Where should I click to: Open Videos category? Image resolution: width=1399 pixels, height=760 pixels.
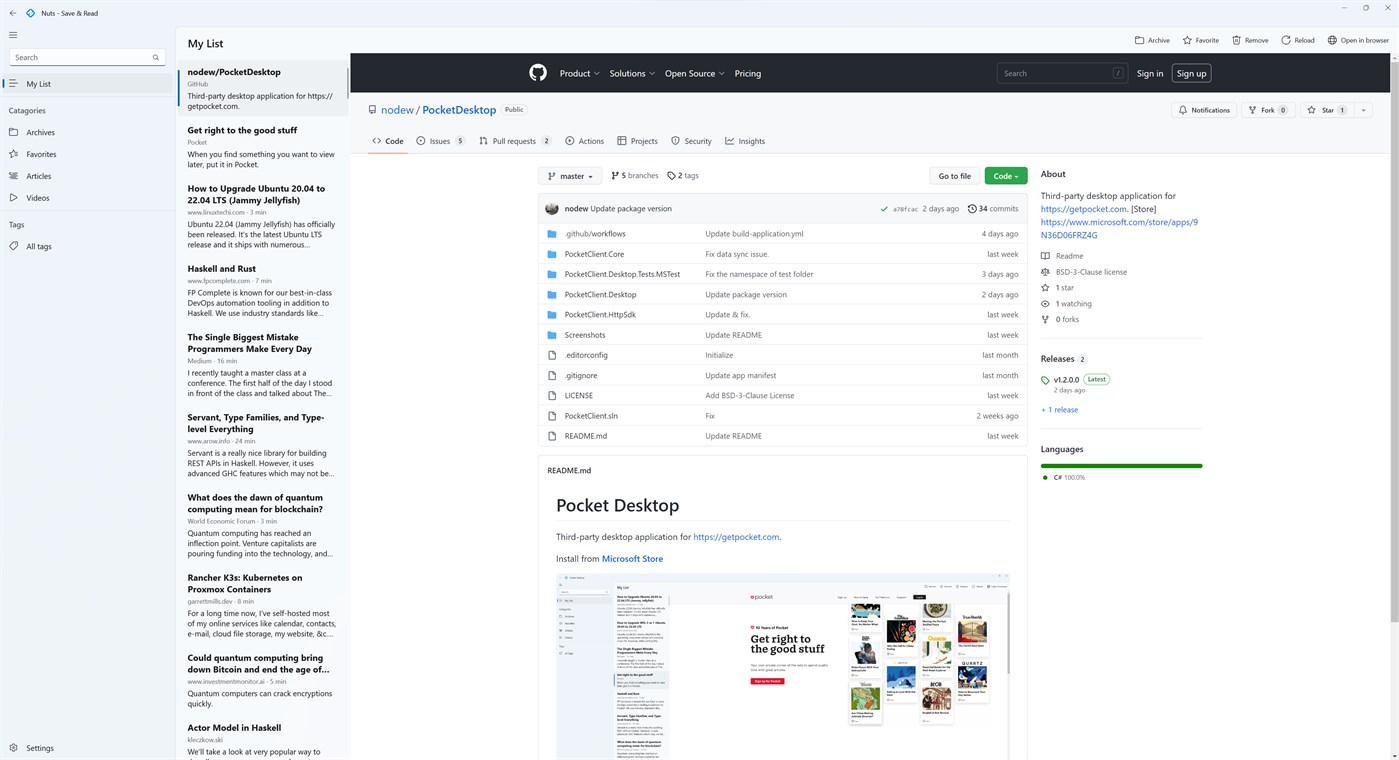[88, 198]
